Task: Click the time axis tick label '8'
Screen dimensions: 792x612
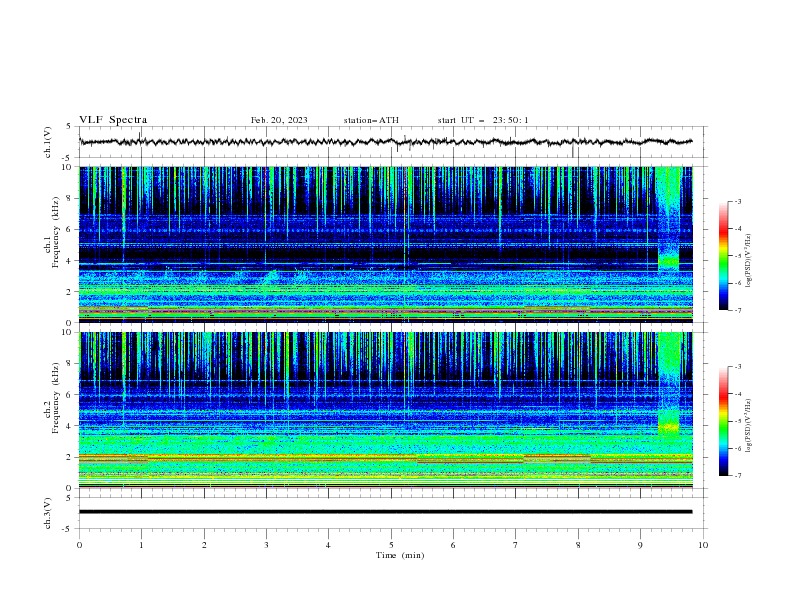Action: [578, 545]
